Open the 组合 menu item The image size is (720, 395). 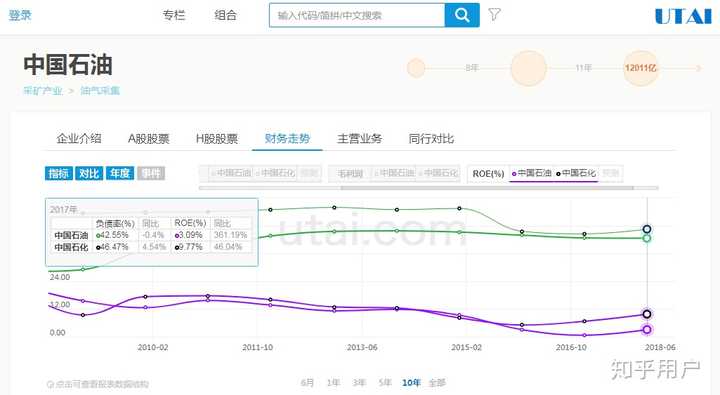coord(225,15)
